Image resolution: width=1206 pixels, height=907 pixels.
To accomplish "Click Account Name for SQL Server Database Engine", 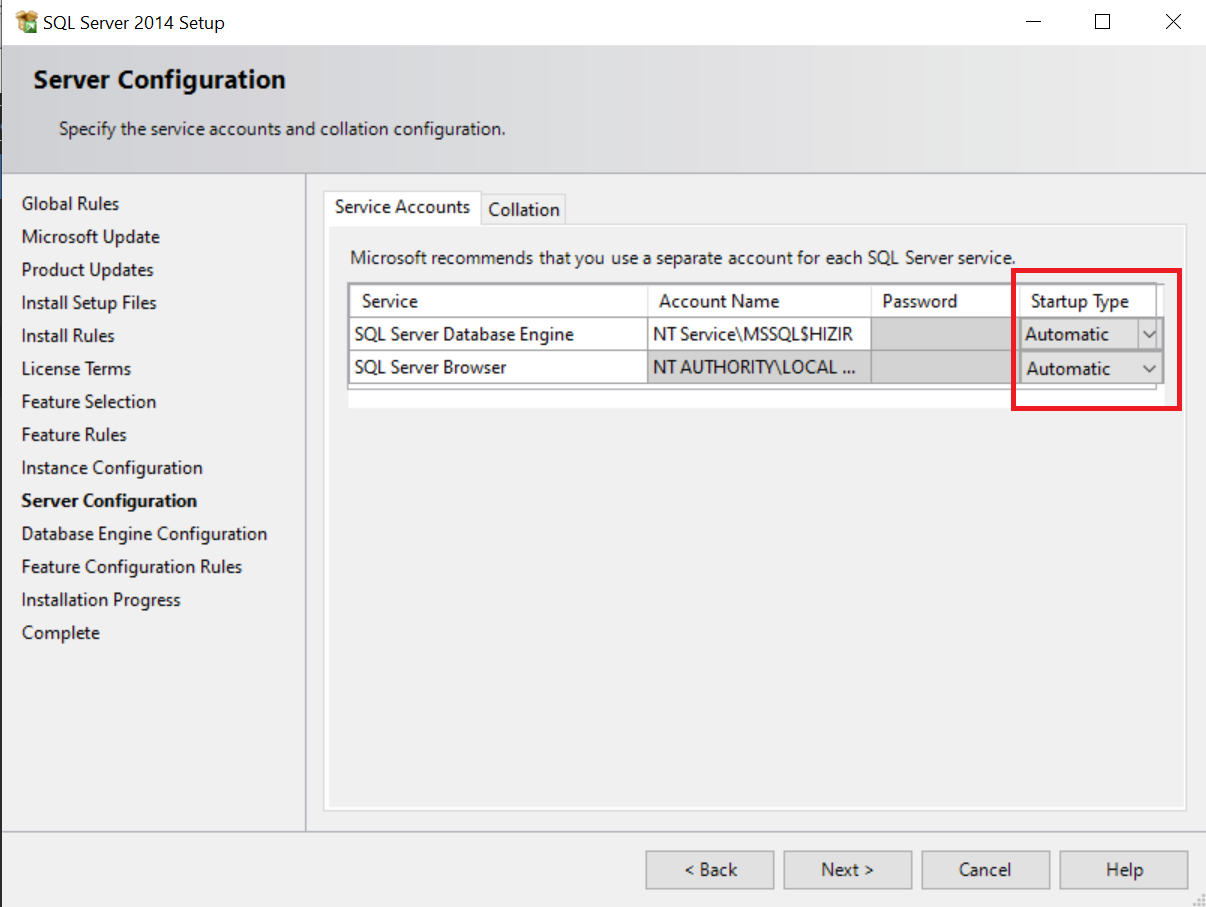I will pos(759,334).
